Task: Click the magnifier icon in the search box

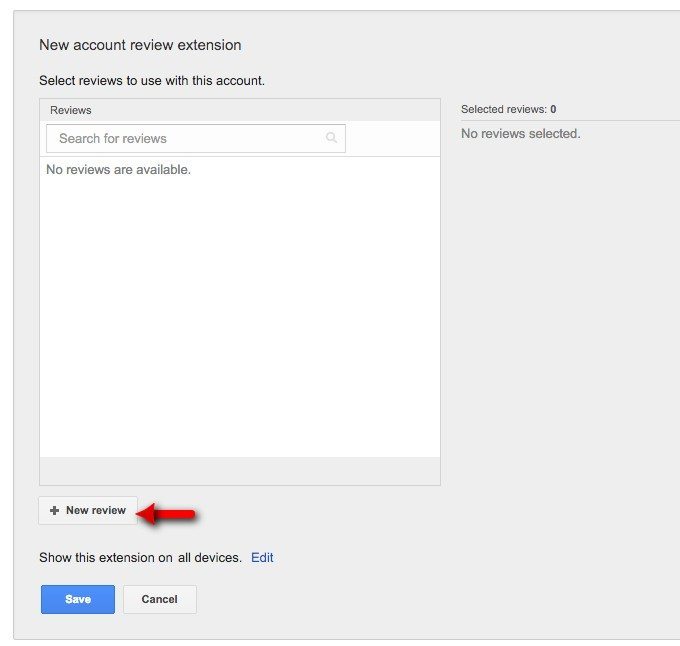Action: pyautogui.click(x=331, y=138)
